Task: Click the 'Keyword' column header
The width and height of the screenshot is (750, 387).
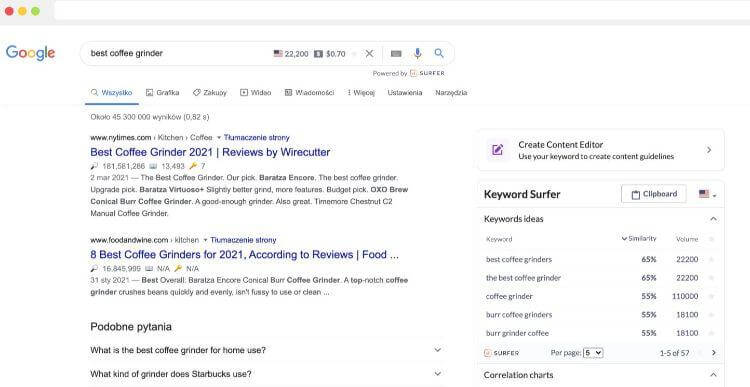Action: coord(499,239)
